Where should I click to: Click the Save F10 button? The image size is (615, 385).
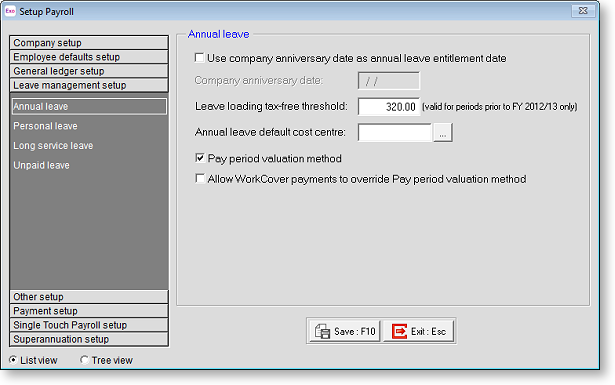point(344,331)
